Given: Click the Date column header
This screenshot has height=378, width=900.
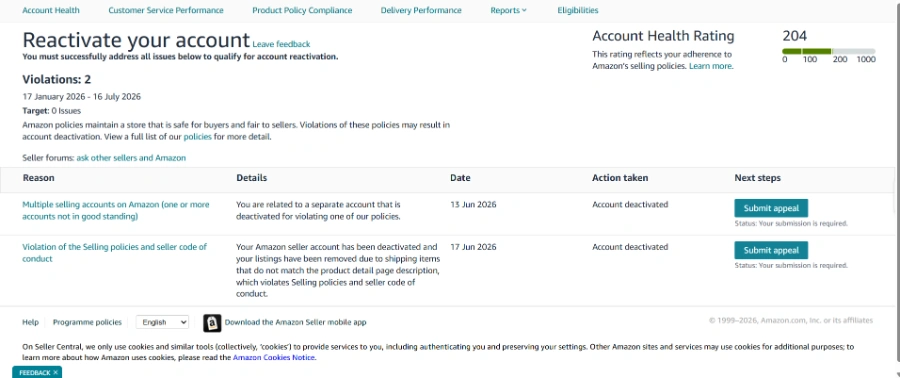Looking at the screenshot, I should point(460,178).
